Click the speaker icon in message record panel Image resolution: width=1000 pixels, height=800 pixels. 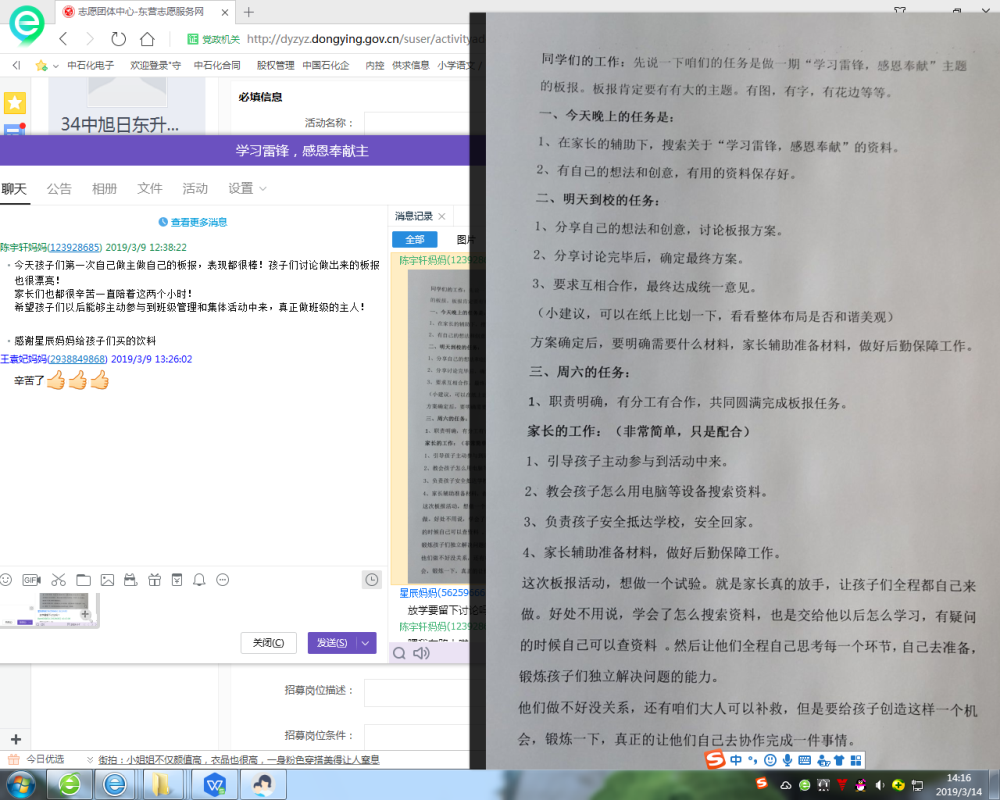[422, 653]
